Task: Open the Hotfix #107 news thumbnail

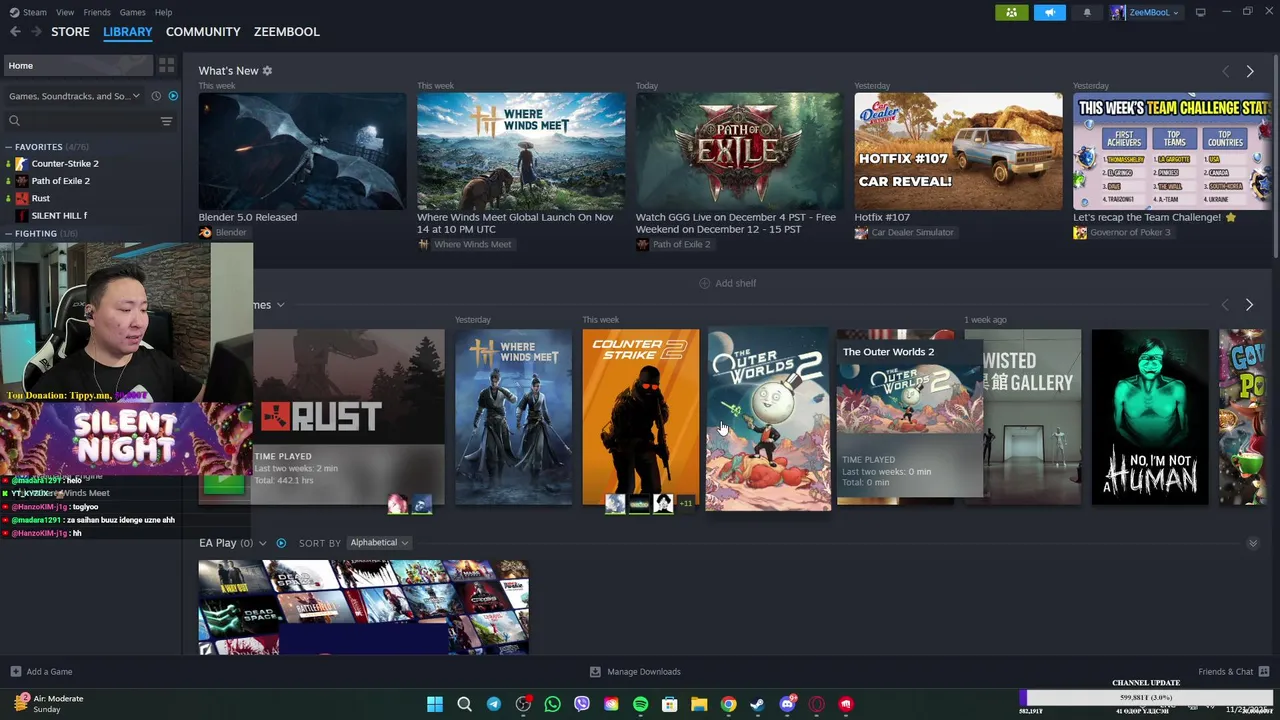Action: (958, 151)
